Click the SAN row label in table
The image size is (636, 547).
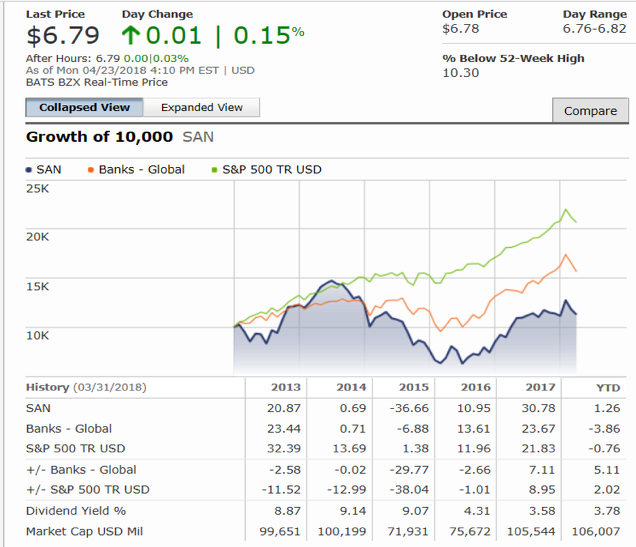(x=38, y=408)
